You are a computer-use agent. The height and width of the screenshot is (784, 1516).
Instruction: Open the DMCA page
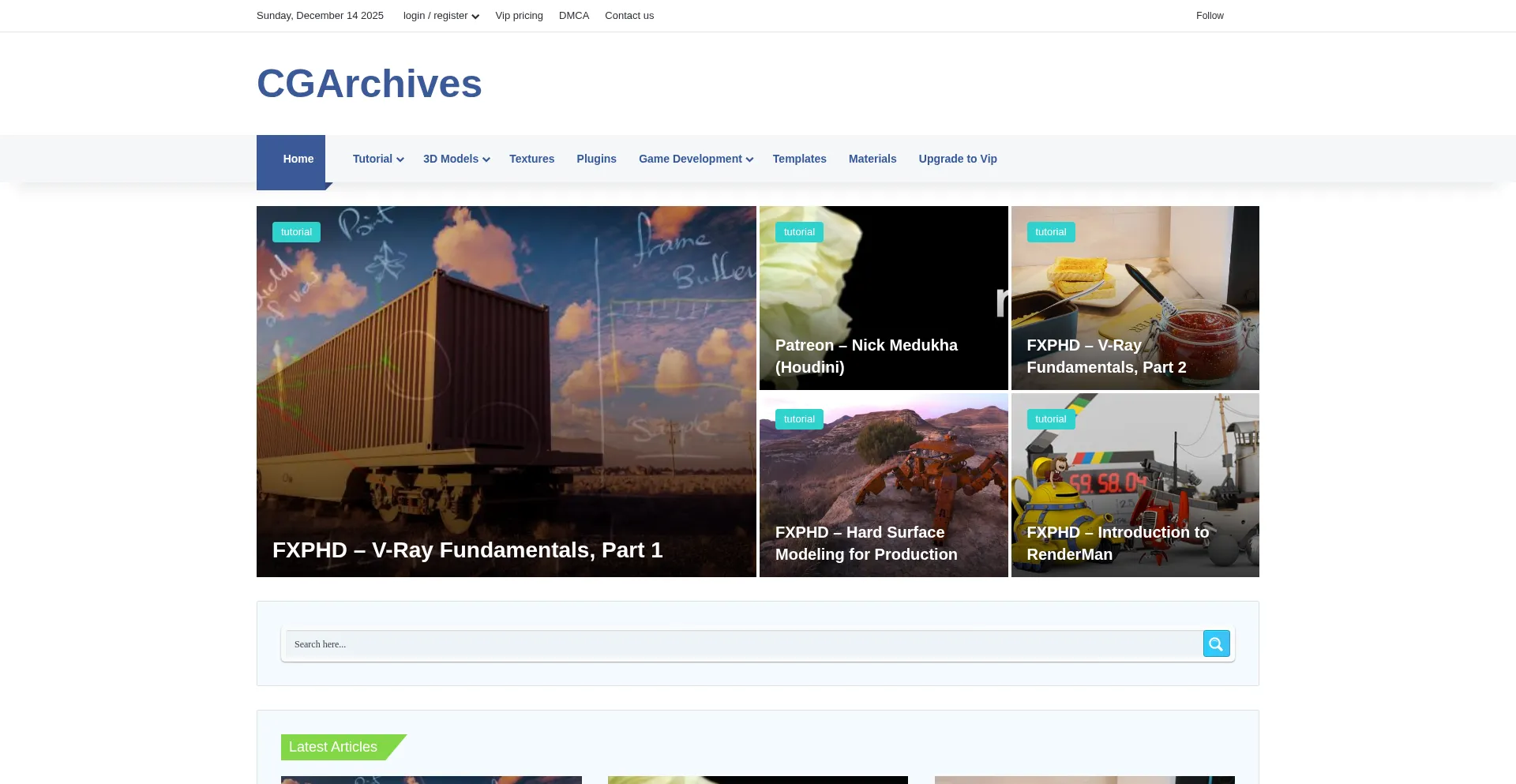tap(573, 15)
